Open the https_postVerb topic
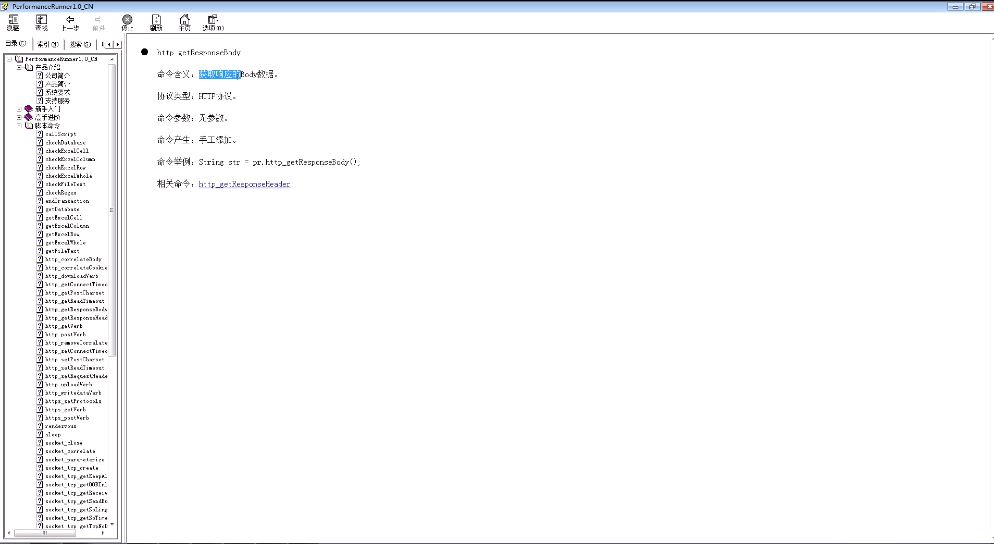 click(67, 418)
